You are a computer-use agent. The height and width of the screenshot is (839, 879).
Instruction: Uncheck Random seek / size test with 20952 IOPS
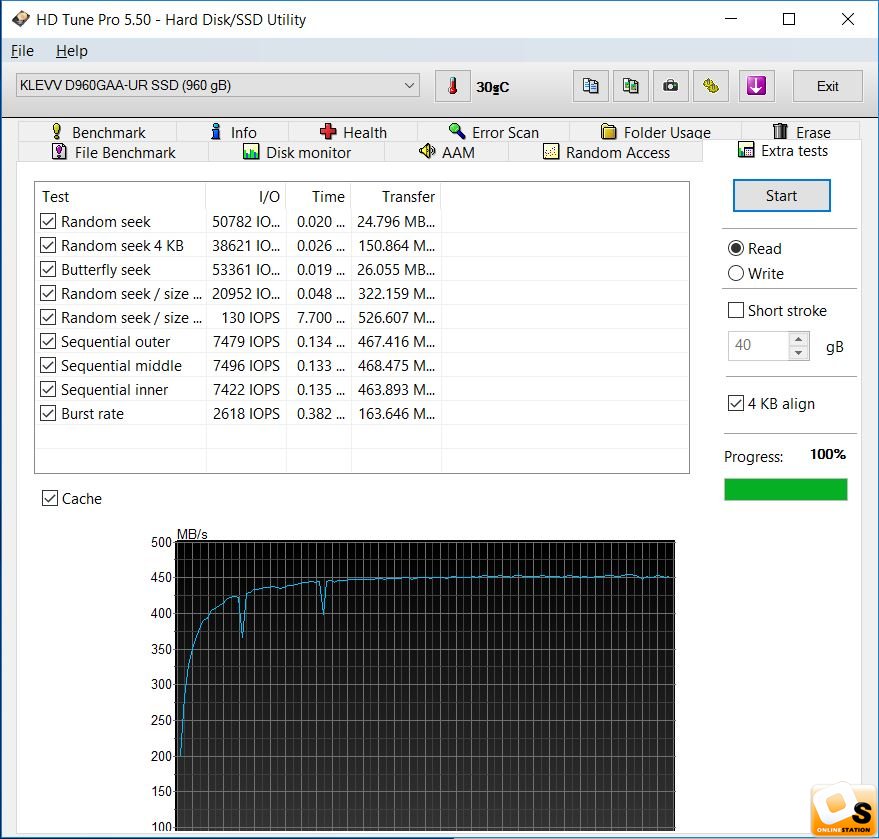coord(48,294)
